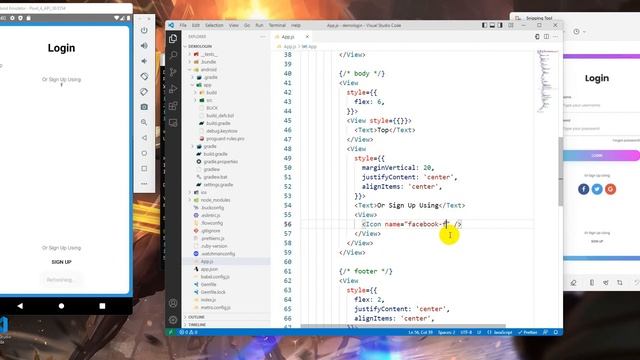
Task: Open the Selection menu
Action: click(x=214, y=25)
